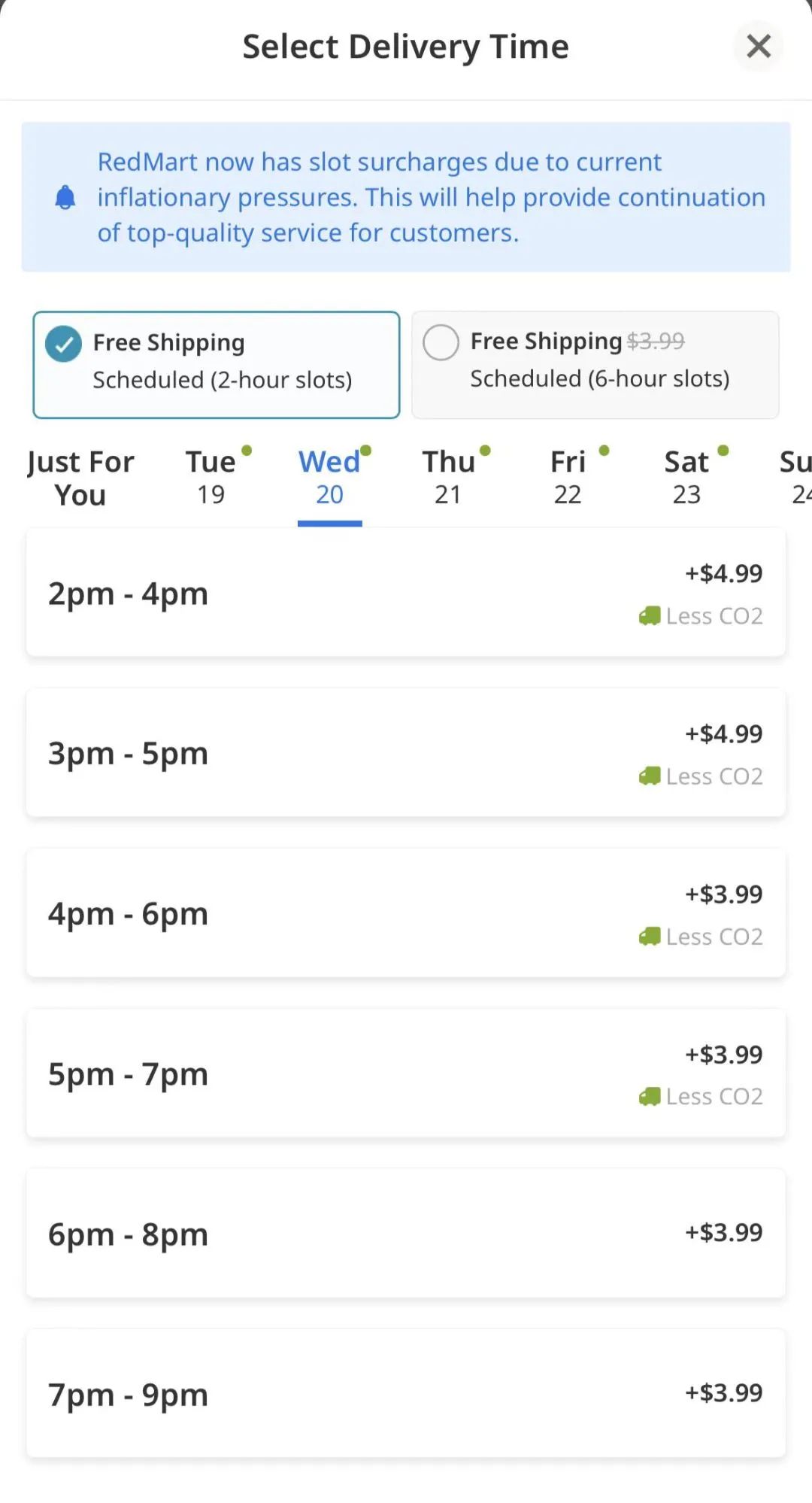This screenshot has height=1503, width=812.
Task: Select the 4pm - 6pm delivery slot
Action: (x=406, y=913)
